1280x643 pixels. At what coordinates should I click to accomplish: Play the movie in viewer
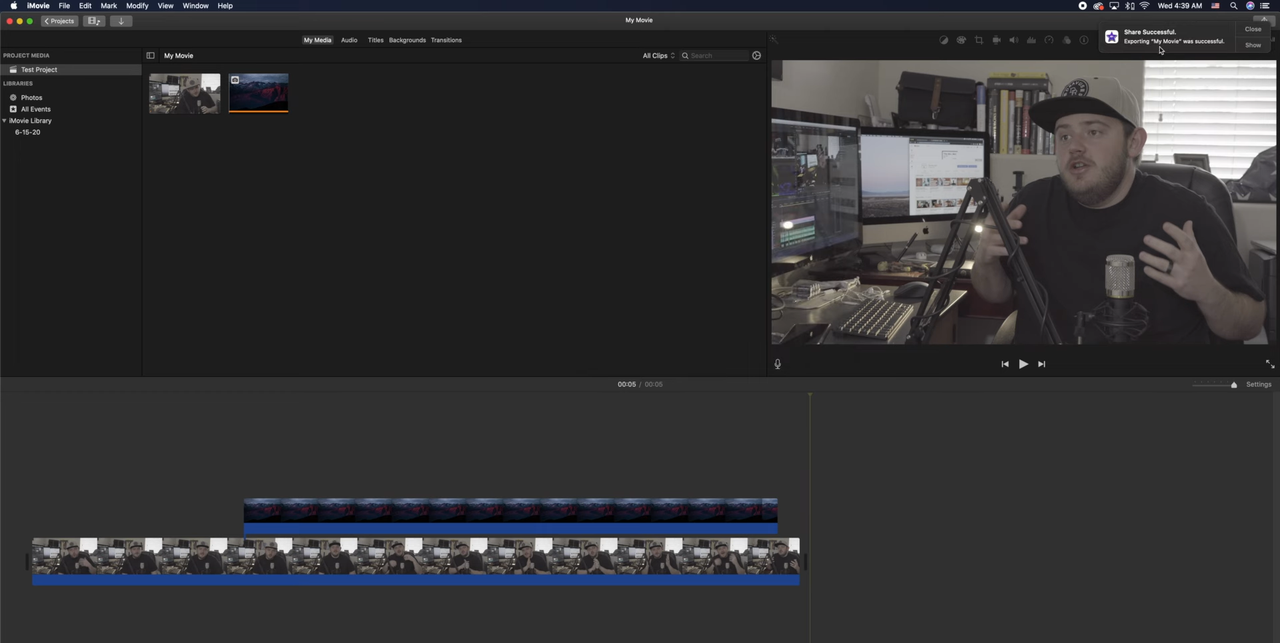(1023, 364)
